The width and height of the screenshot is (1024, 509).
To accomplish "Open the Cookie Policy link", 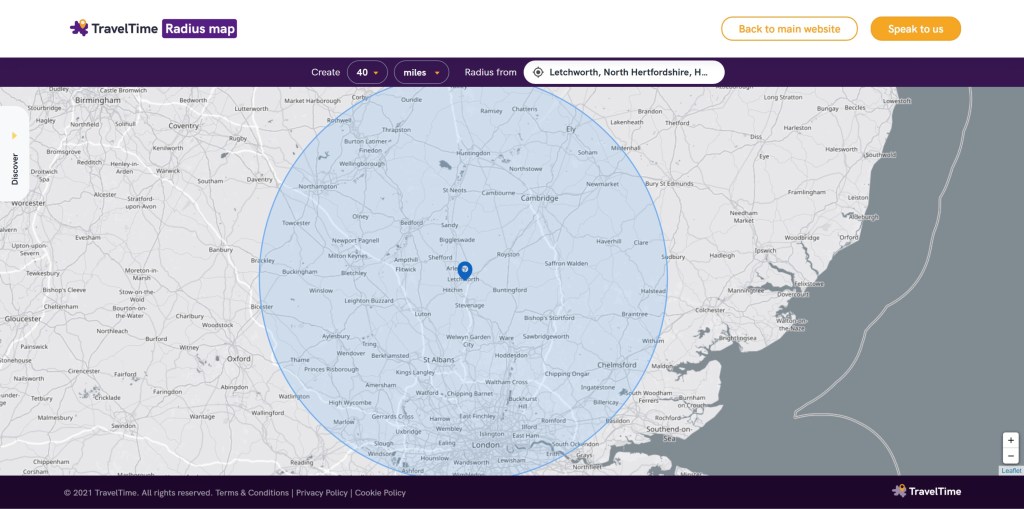I will 380,492.
